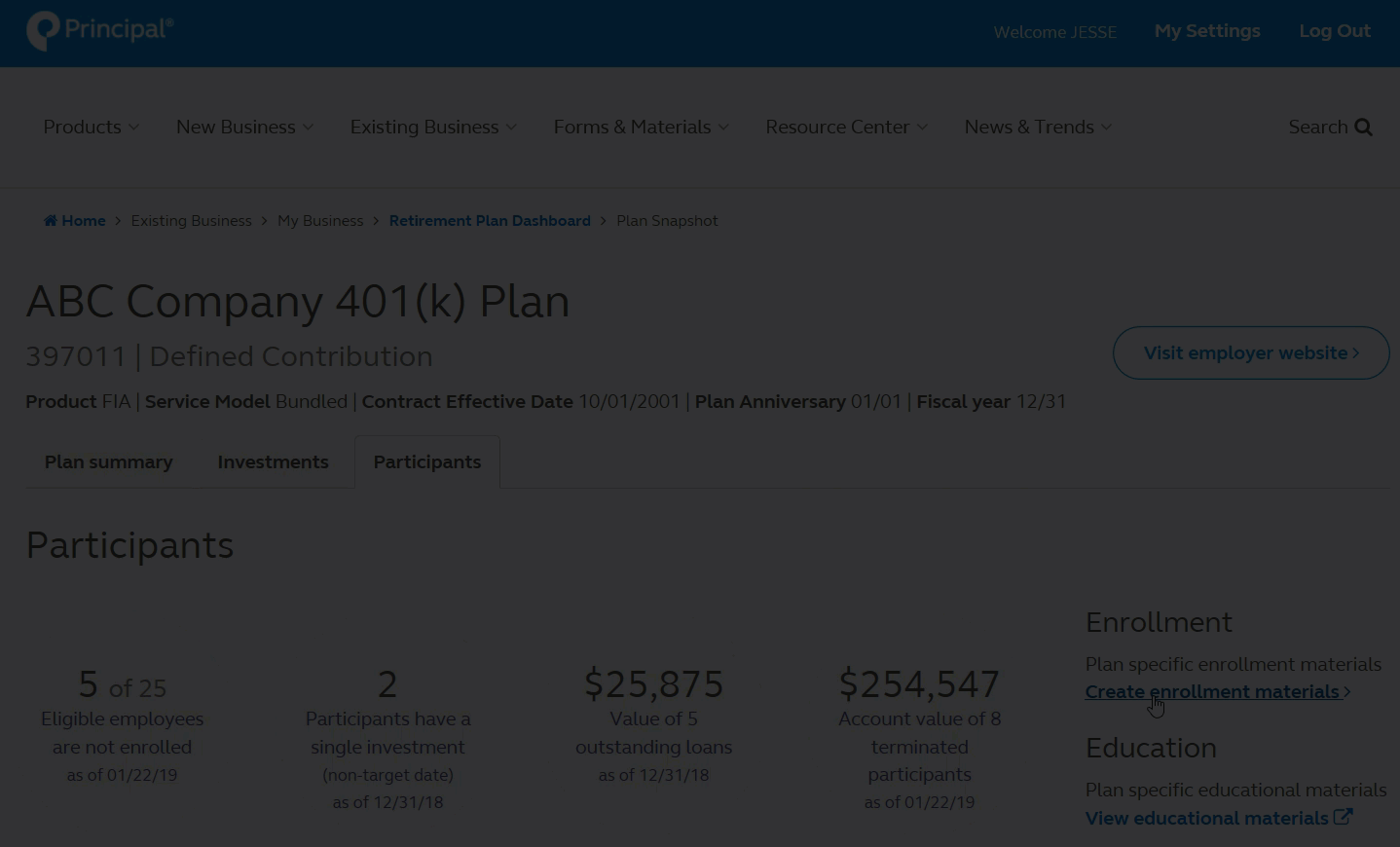Open the View educational materials link
Viewport: 1400px width, 847px height.
click(x=1206, y=819)
